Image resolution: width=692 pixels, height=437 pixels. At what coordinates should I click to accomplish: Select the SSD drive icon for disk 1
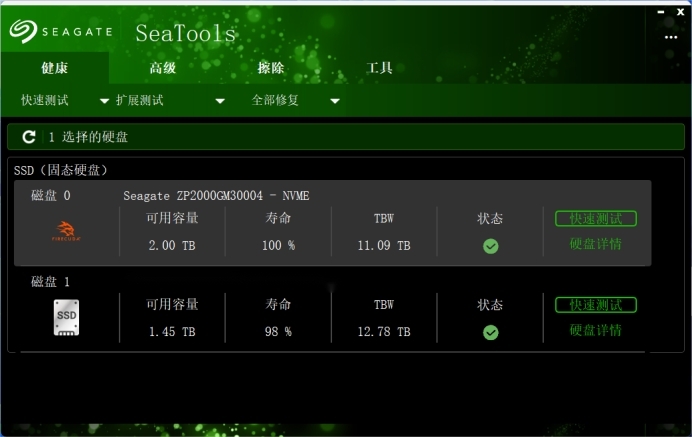pos(66,318)
